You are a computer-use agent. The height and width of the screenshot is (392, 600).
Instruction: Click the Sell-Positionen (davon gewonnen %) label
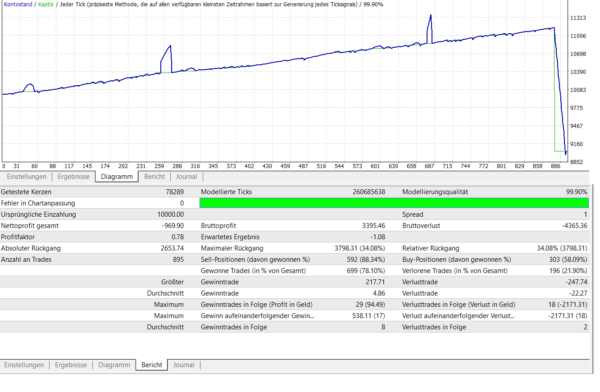click(255, 260)
